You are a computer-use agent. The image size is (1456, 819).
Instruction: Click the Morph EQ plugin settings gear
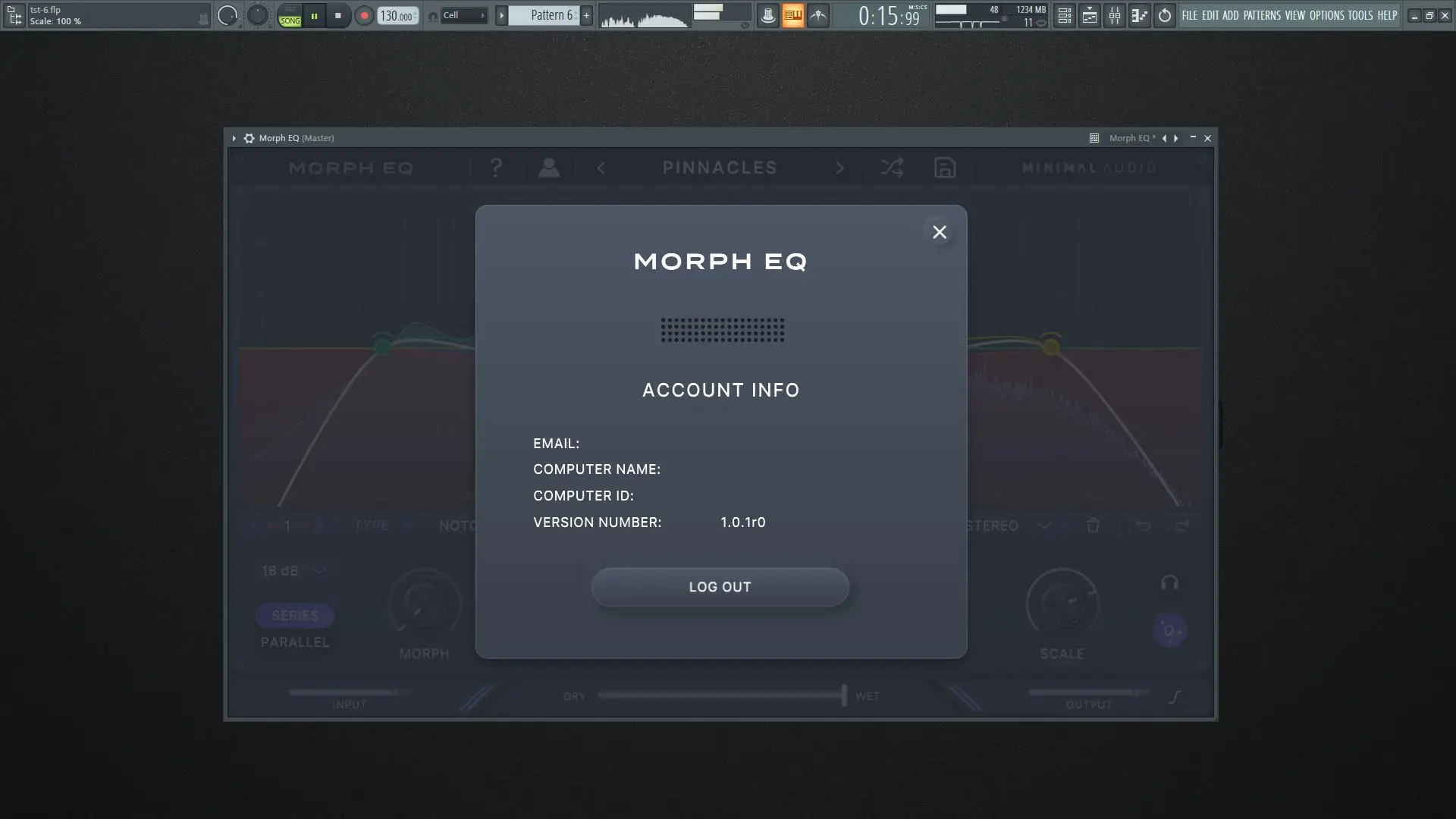(249, 138)
